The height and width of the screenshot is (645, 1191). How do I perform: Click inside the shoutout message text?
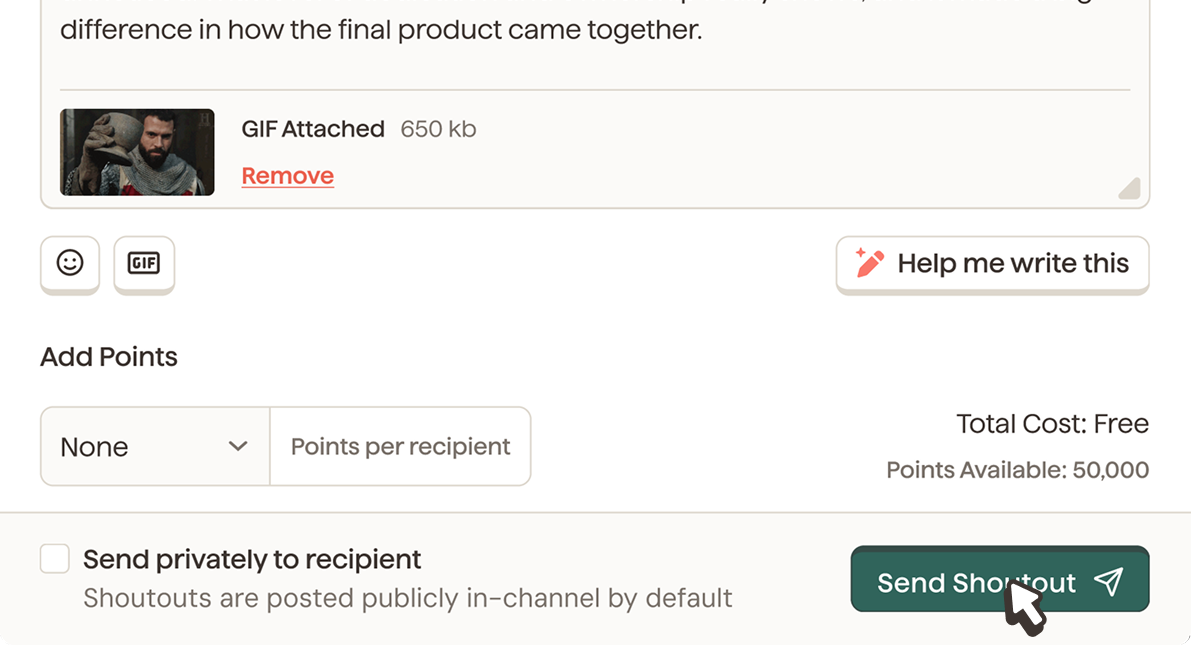380,30
